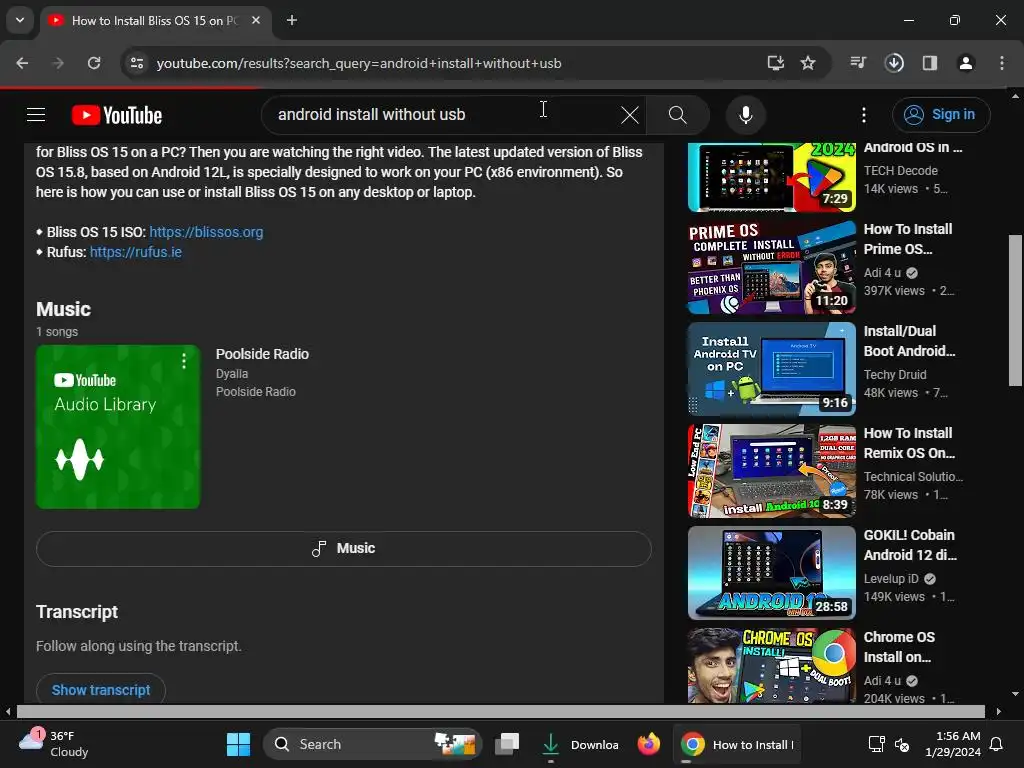Screen dimensions: 1024x768
Task: Install app icon in address bar
Action: pos(776,63)
